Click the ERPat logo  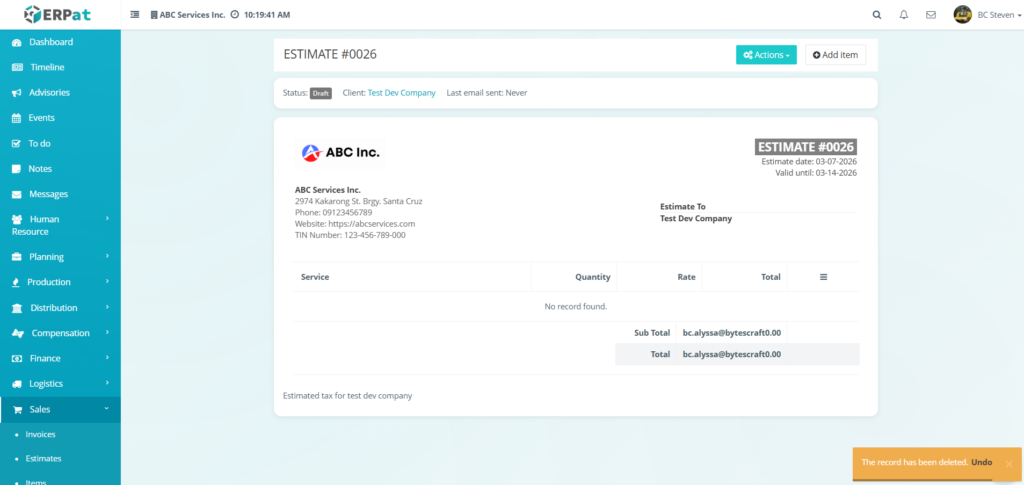coord(60,15)
